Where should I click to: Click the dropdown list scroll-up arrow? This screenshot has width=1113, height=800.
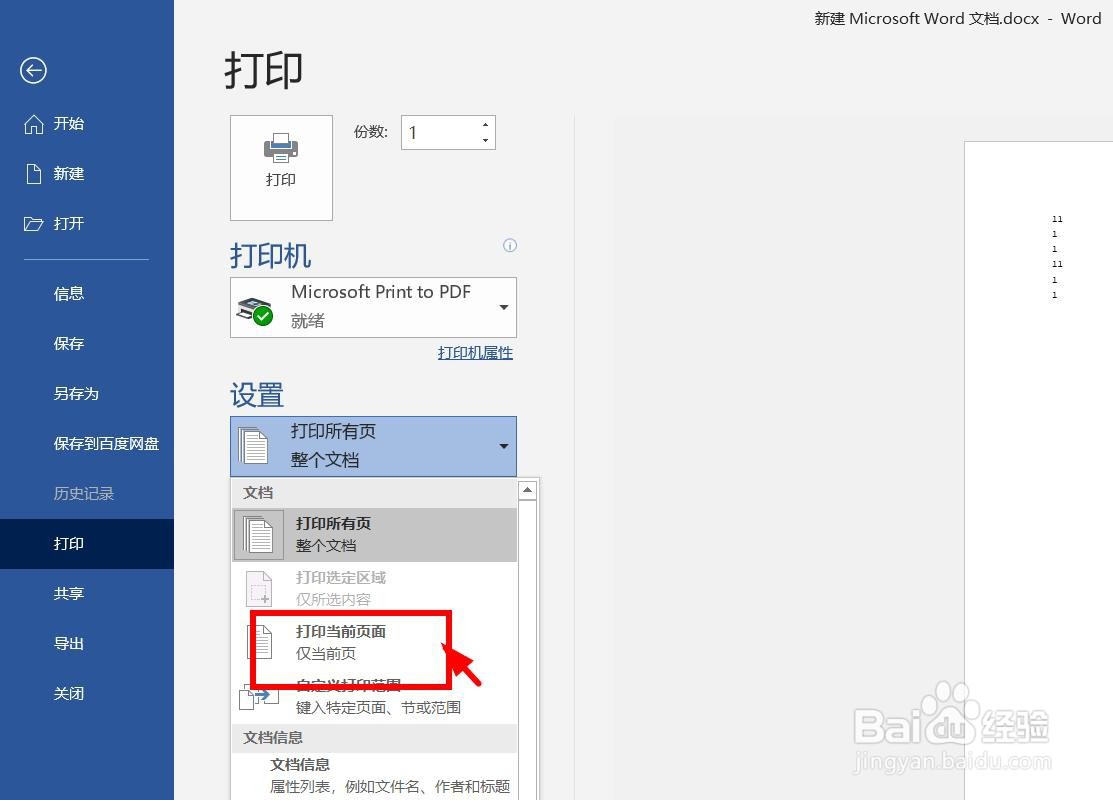(x=527, y=490)
